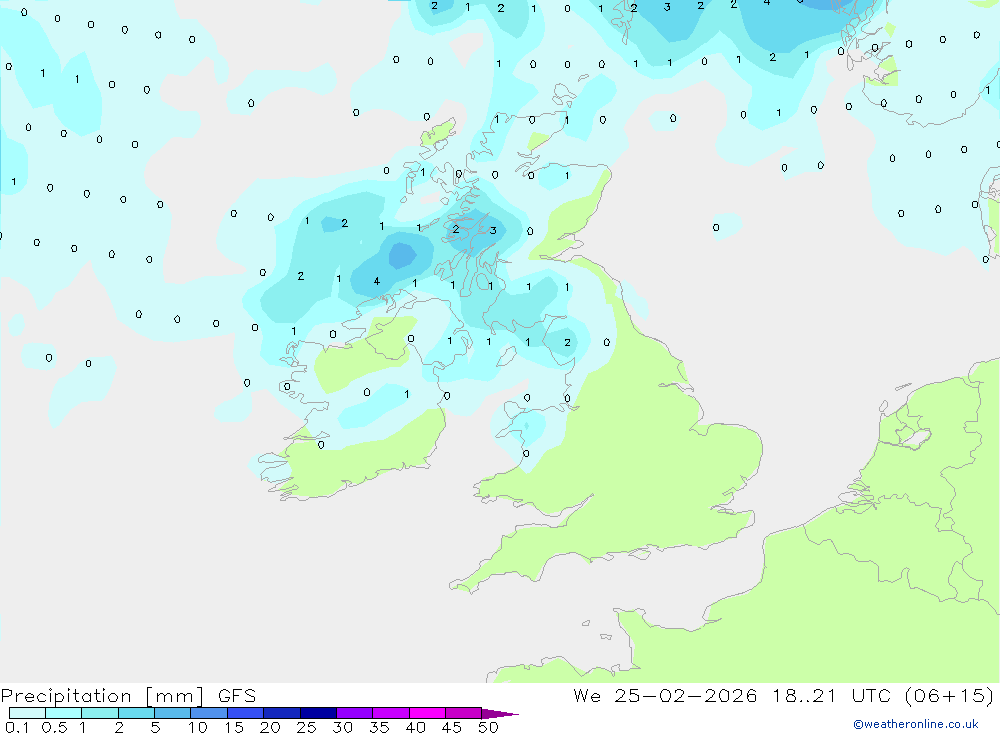1000x733 pixels.
Task: Click the 'Precipitation [mm]' title text
Action: (x=102, y=696)
